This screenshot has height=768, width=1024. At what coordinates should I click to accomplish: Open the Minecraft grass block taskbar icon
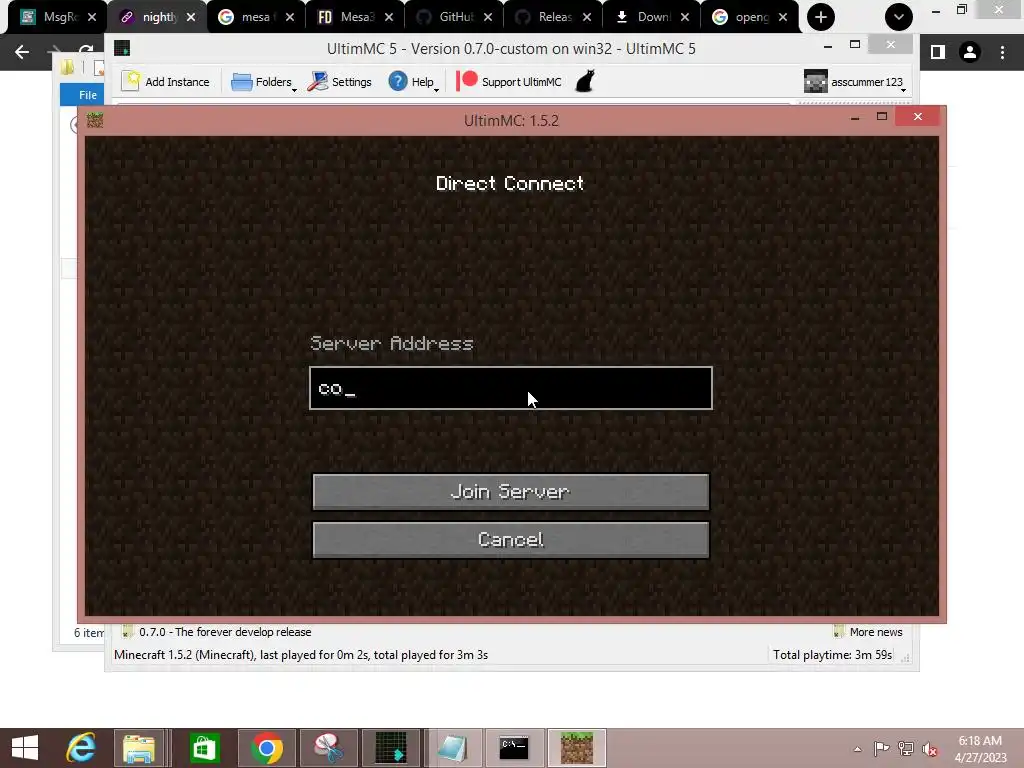(x=577, y=748)
